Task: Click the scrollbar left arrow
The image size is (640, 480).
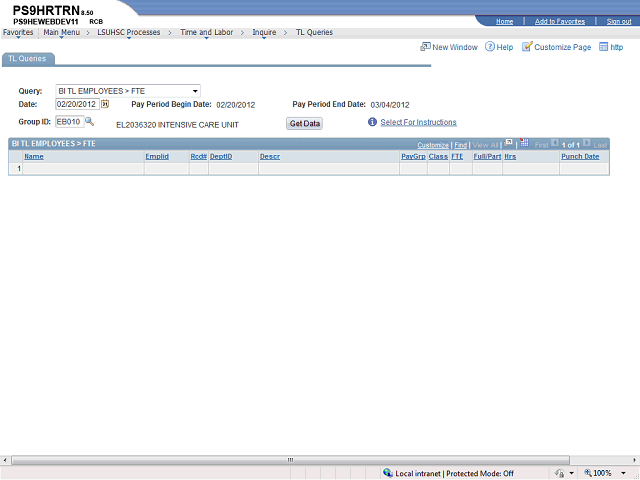Action: (x=5, y=460)
